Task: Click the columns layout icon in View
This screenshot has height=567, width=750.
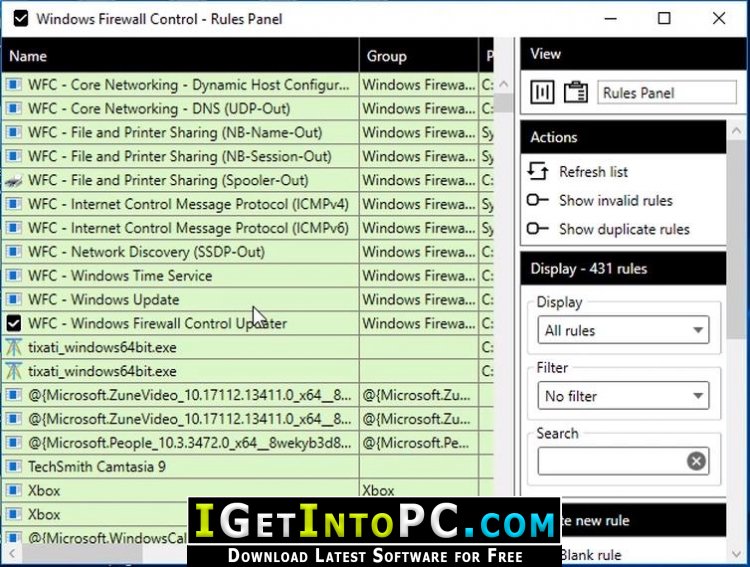Action: pyautogui.click(x=542, y=92)
